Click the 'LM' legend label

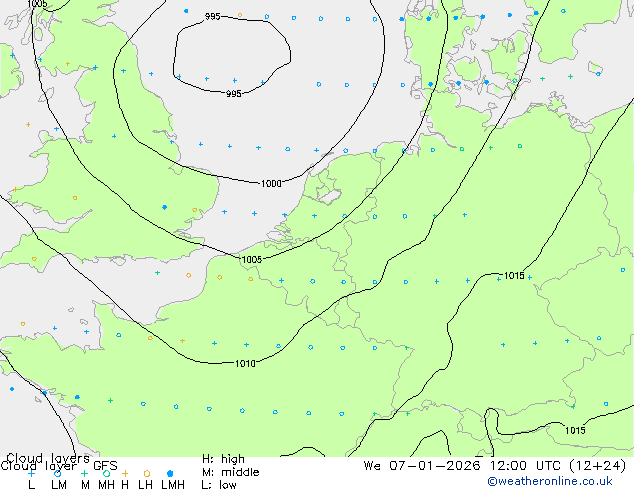[59, 484]
